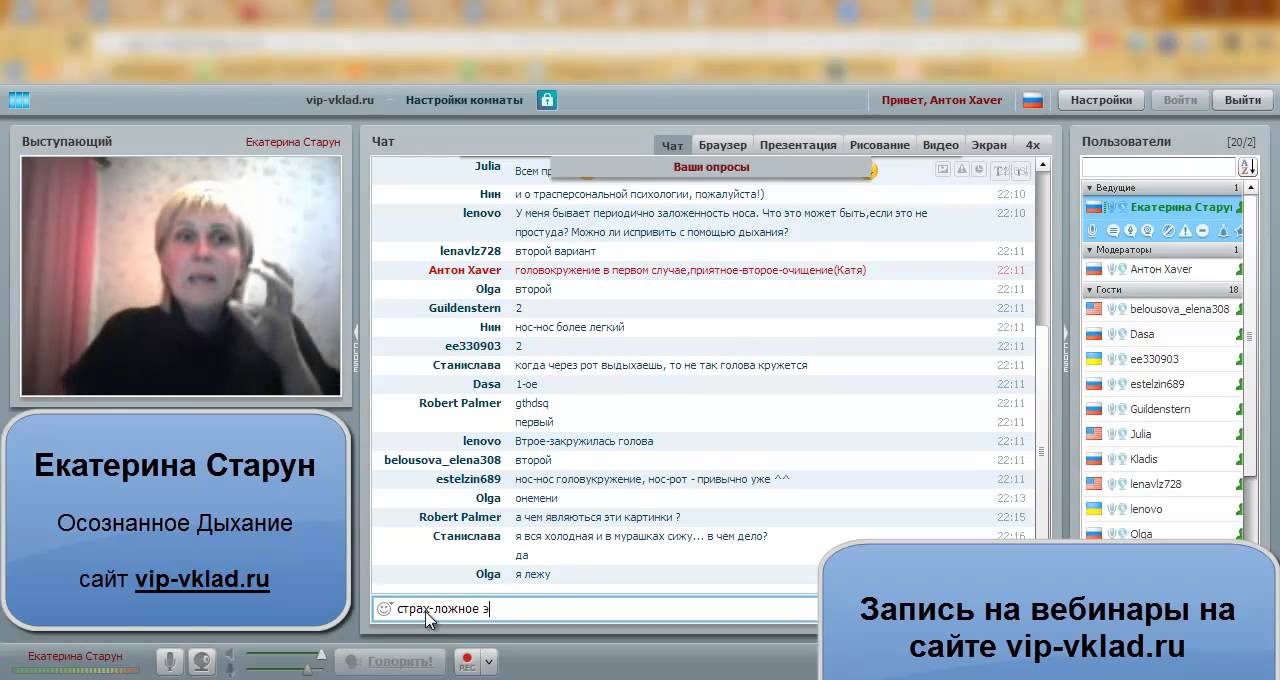
Task: Click the Говорить! speak button
Action: [x=390, y=661]
